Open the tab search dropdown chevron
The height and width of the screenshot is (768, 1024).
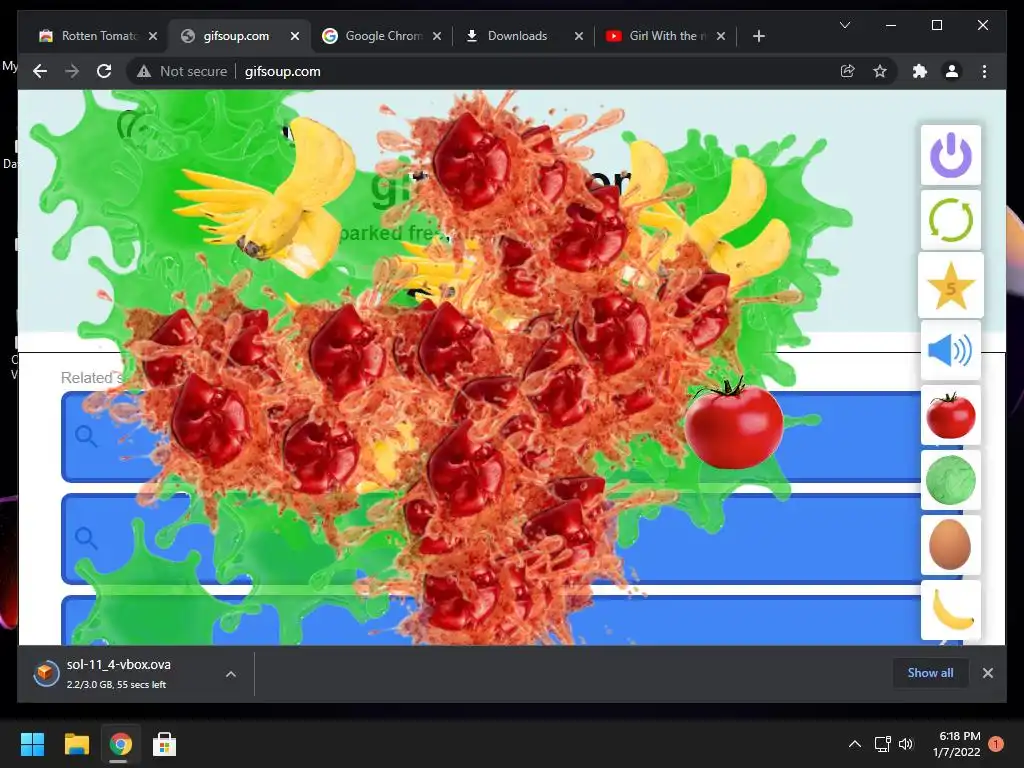[x=845, y=25]
